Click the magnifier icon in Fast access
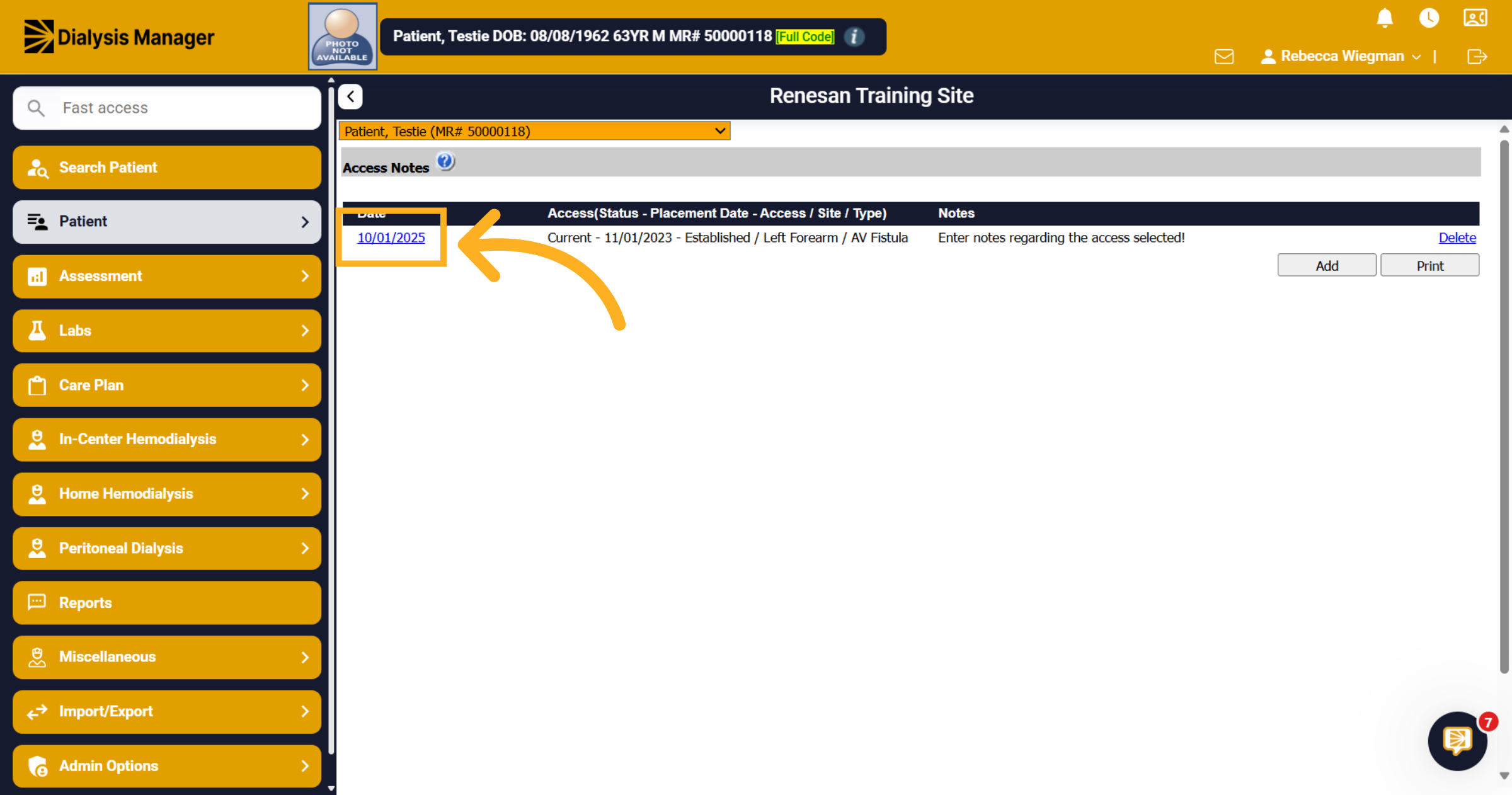The image size is (1512, 795). tap(36, 108)
